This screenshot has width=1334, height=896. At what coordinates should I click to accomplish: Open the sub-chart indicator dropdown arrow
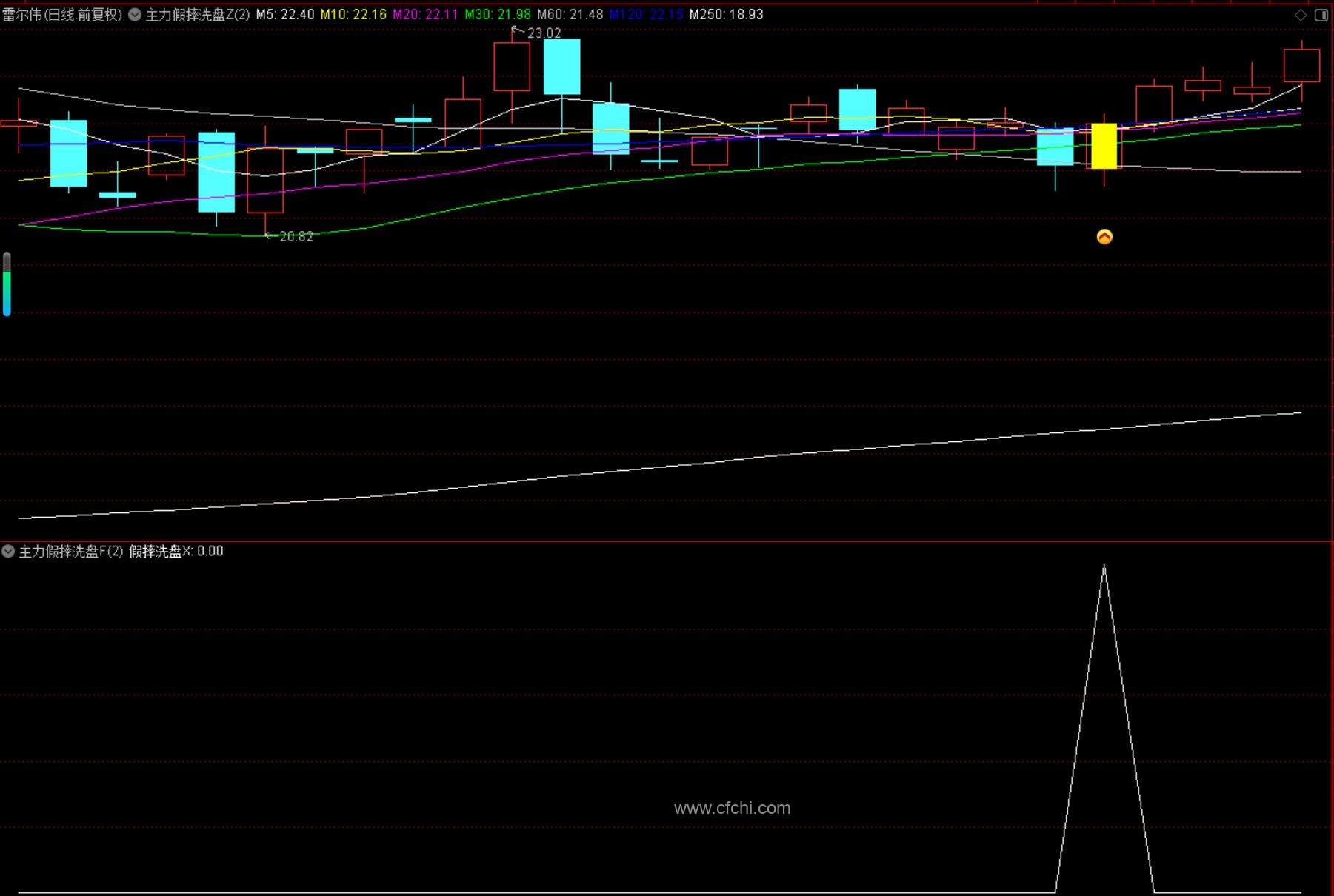point(8,551)
